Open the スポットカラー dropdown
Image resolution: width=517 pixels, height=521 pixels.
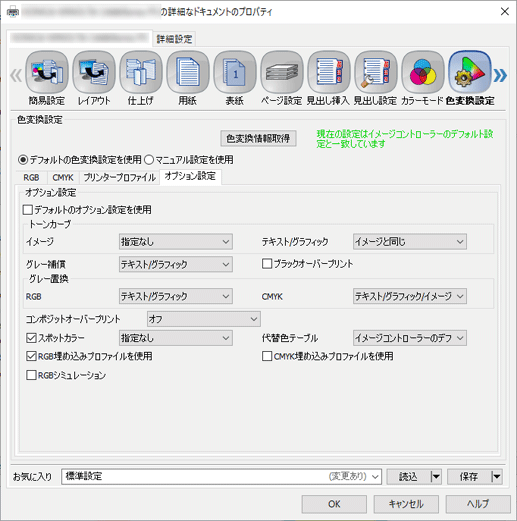(x=176, y=338)
